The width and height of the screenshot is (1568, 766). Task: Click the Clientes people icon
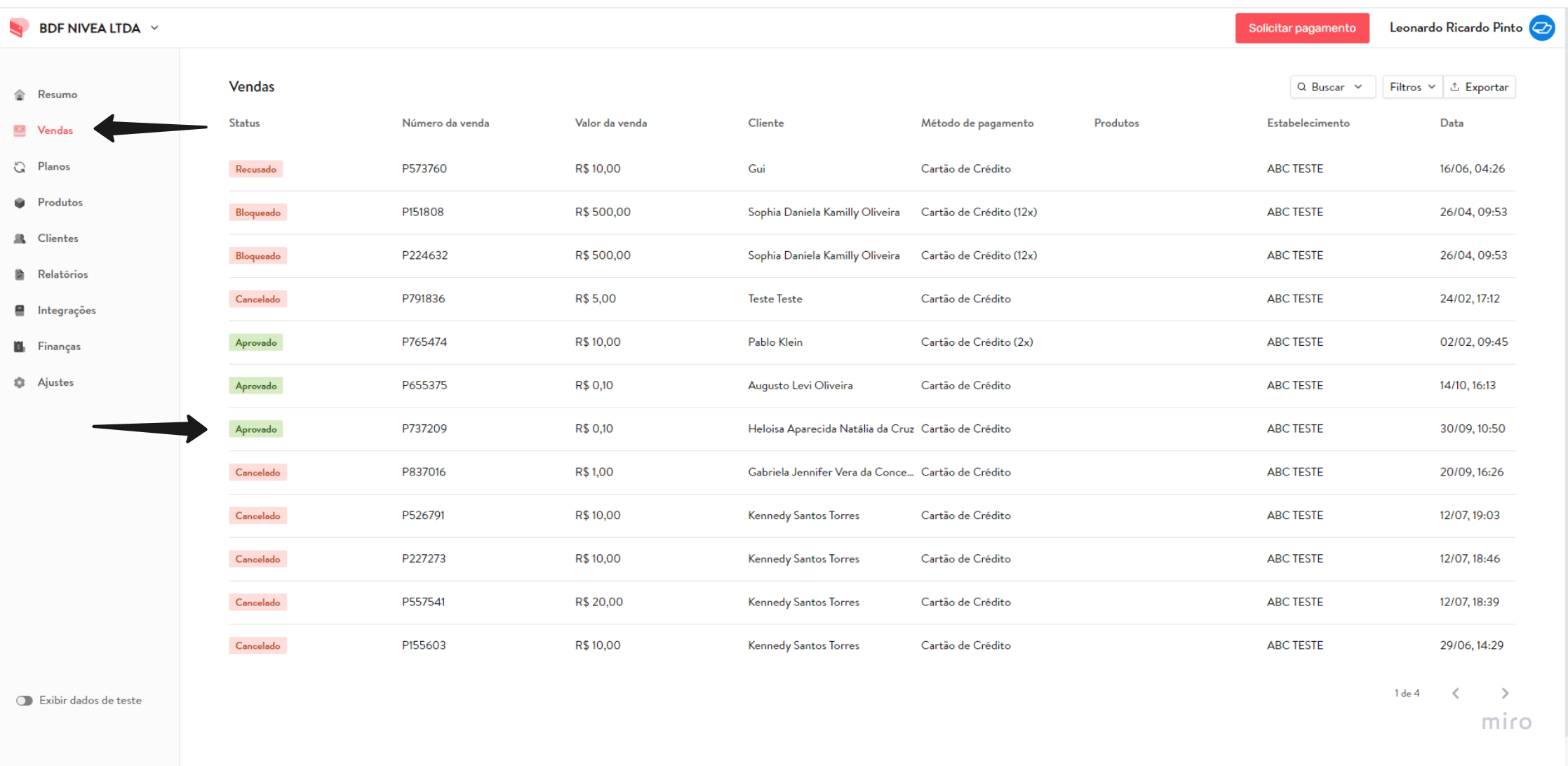point(20,238)
